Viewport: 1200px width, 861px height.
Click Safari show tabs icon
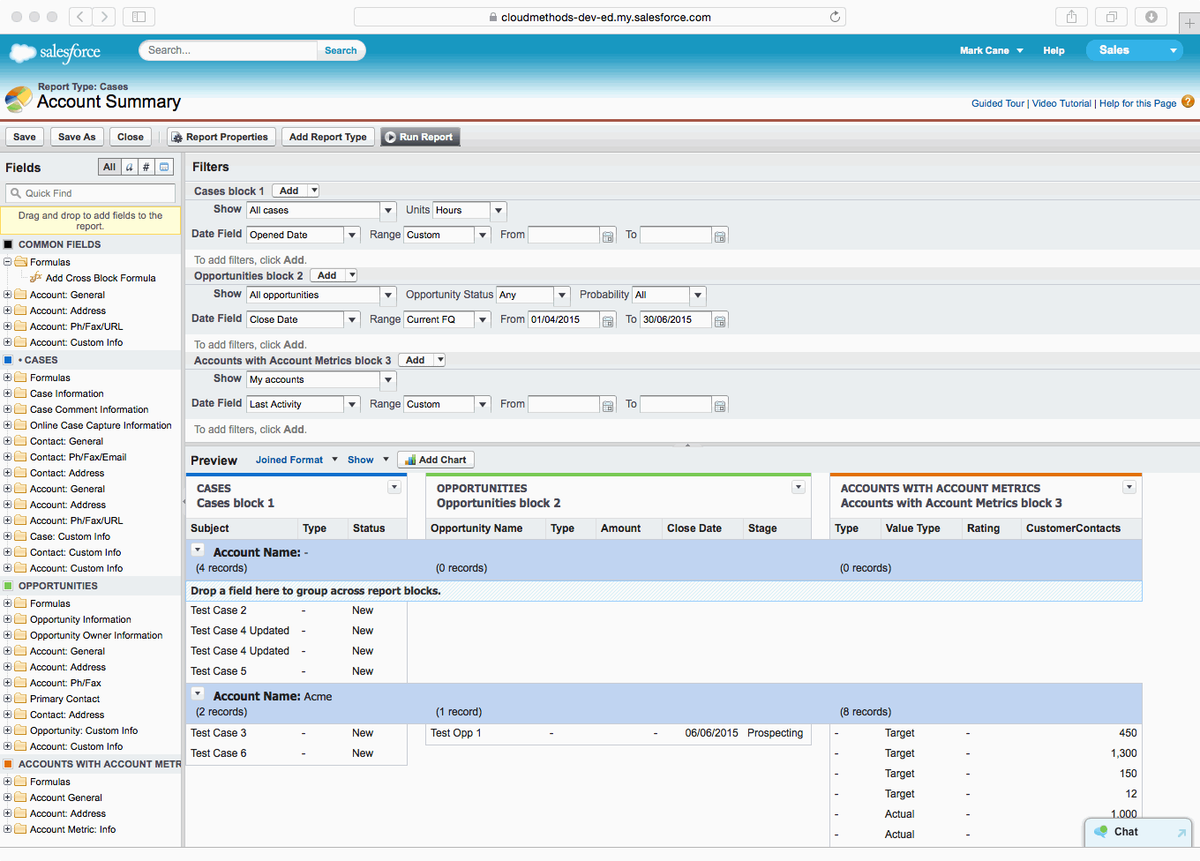coord(1111,17)
